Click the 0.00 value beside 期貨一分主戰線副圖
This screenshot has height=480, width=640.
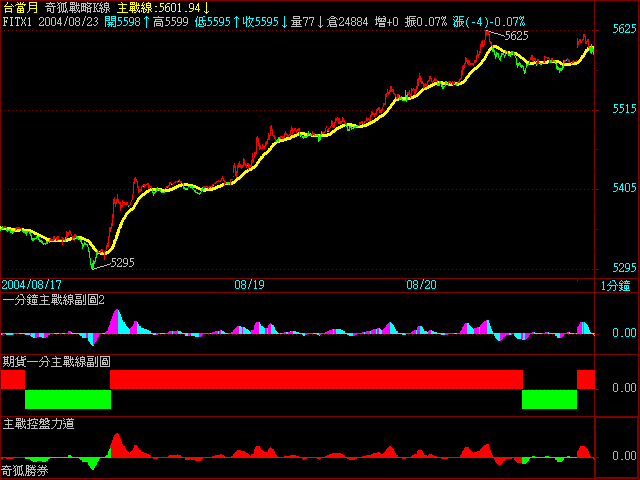click(x=624, y=387)
